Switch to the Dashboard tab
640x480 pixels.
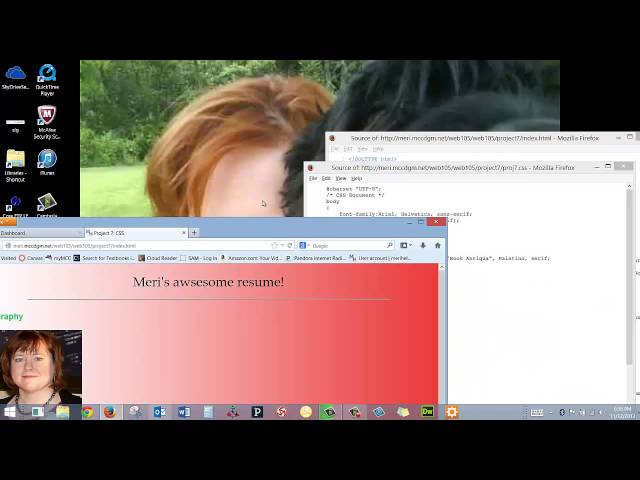click(x=41, y=233)
